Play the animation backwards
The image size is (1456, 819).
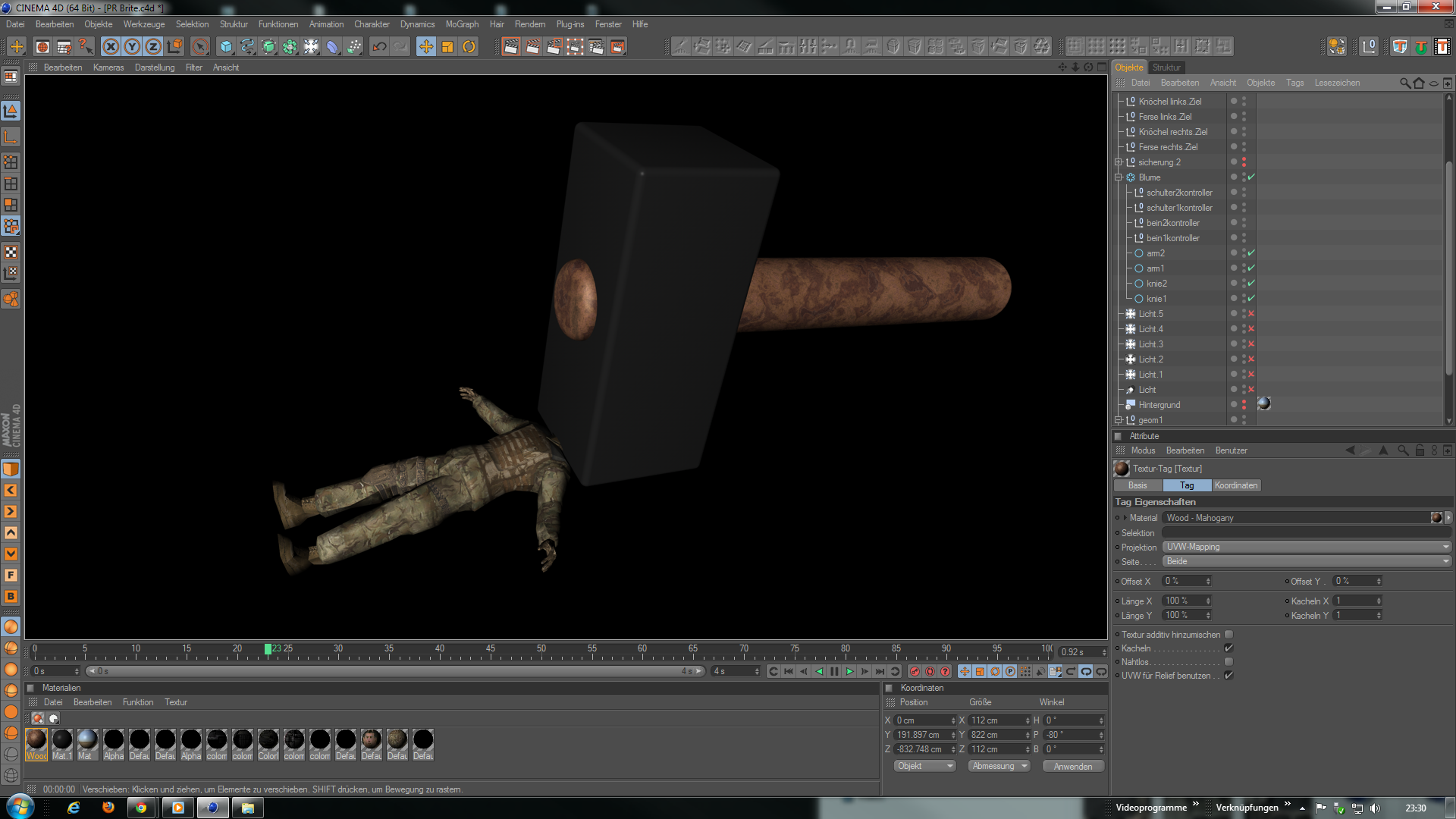[x=819, y=672]
